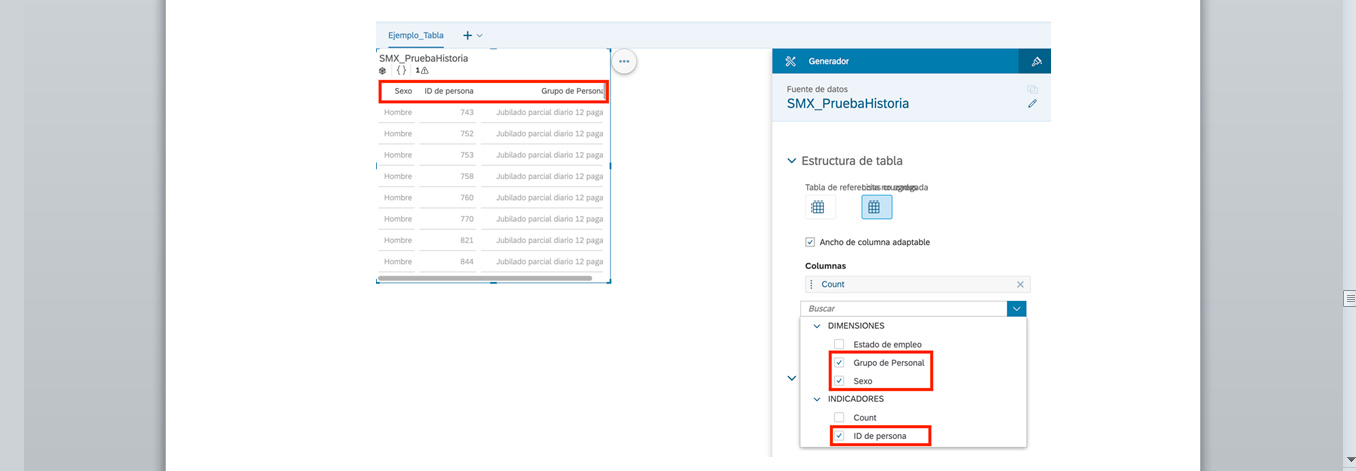This screenshot has height=471, width=1356.
Task: Click the Buscar search field
Action: (x=904, y=309)
